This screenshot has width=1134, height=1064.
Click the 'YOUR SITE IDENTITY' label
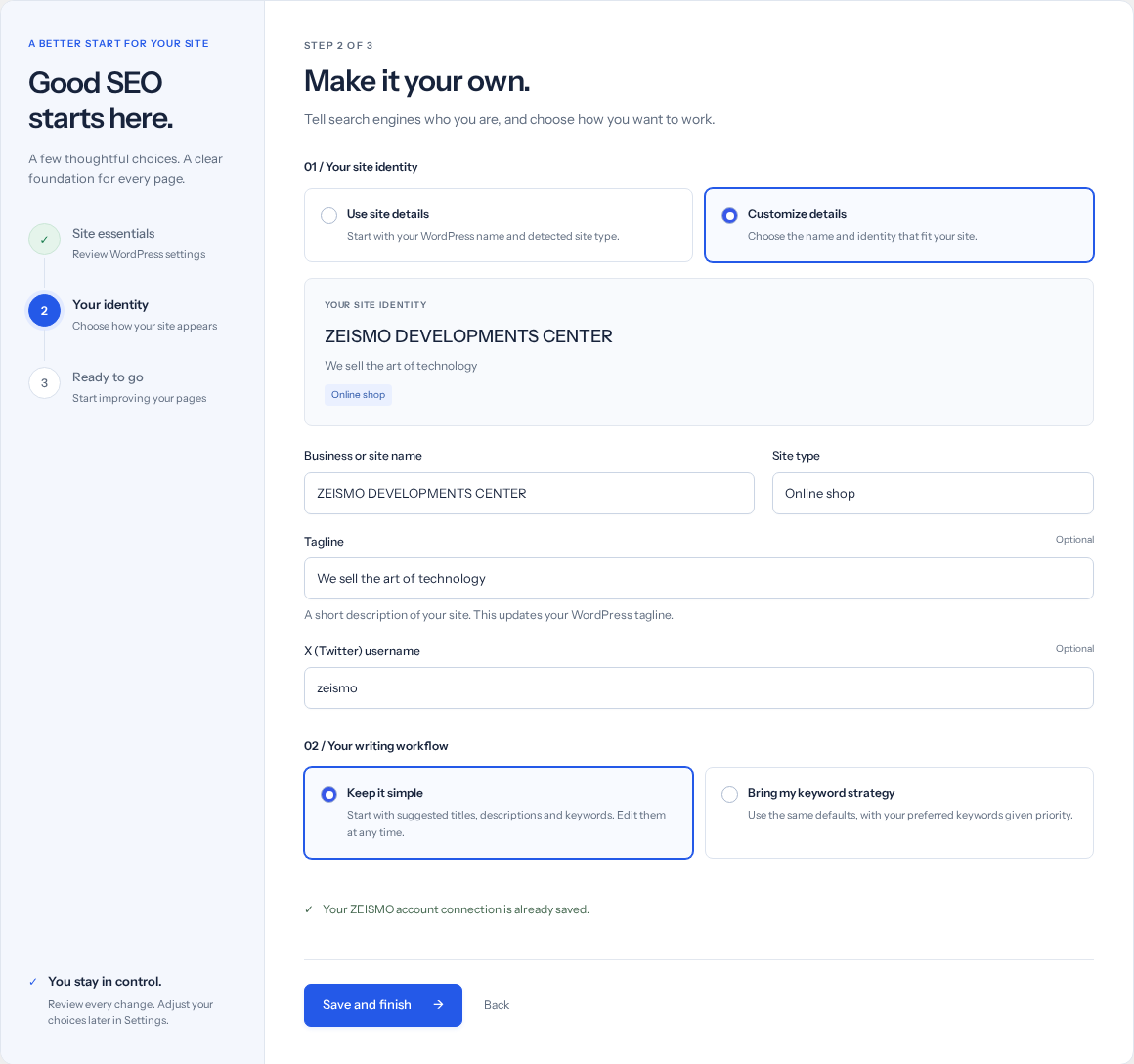pos(375,304)
